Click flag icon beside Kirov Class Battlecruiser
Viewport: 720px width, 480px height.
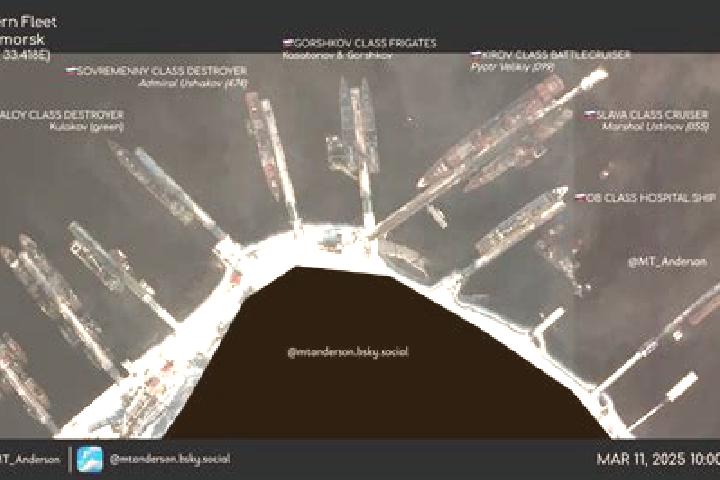476,55
